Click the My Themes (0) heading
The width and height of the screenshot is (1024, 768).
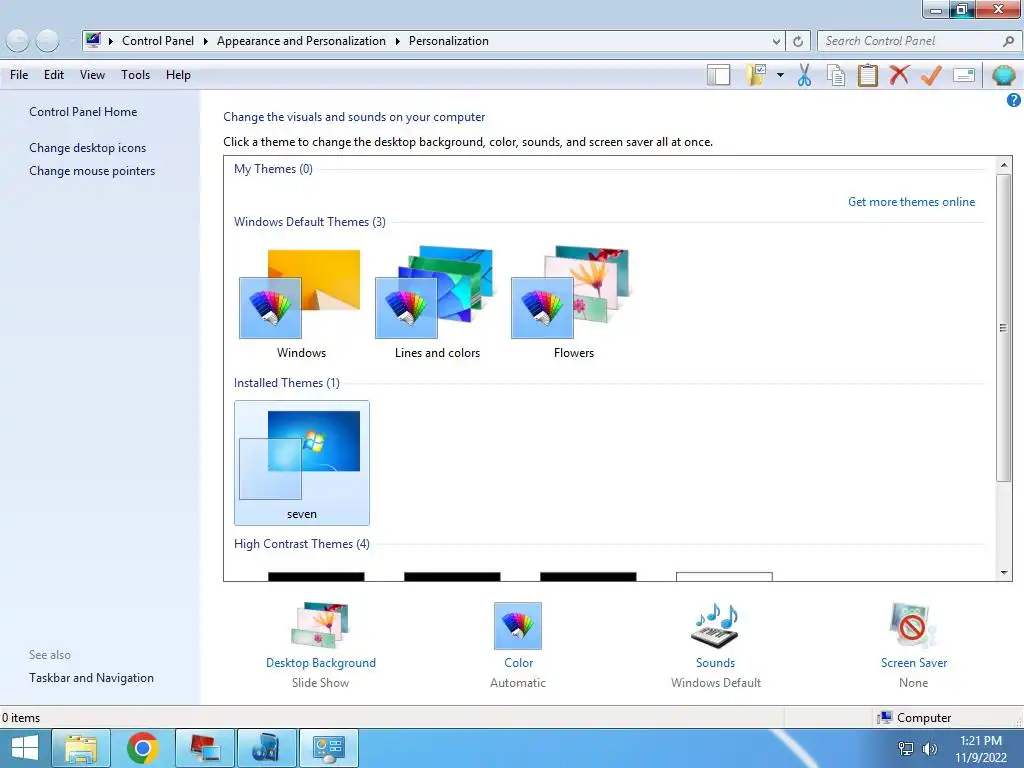pos(273,169)
